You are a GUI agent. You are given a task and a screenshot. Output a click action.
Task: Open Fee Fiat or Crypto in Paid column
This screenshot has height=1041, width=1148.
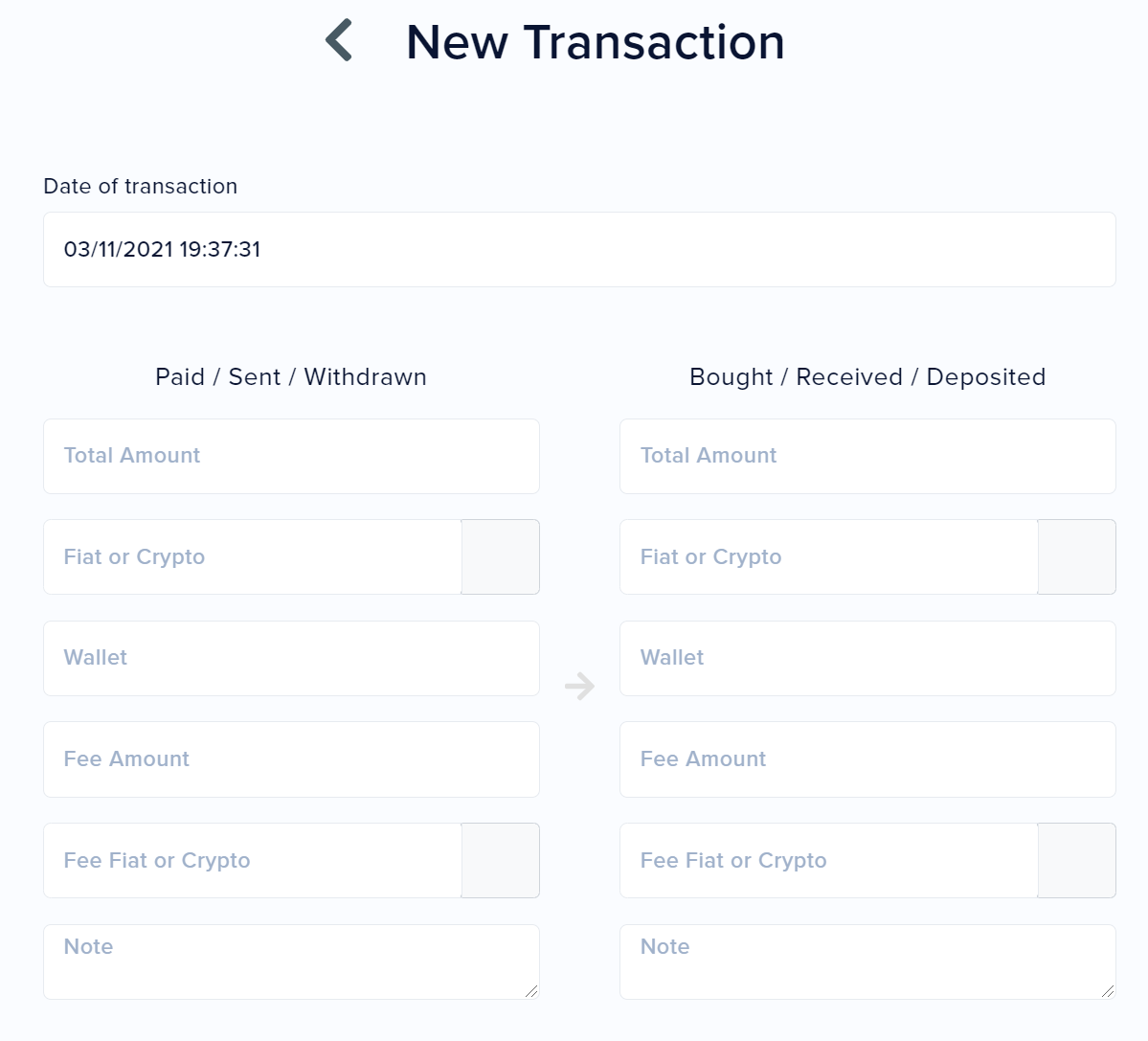[253, 861]
